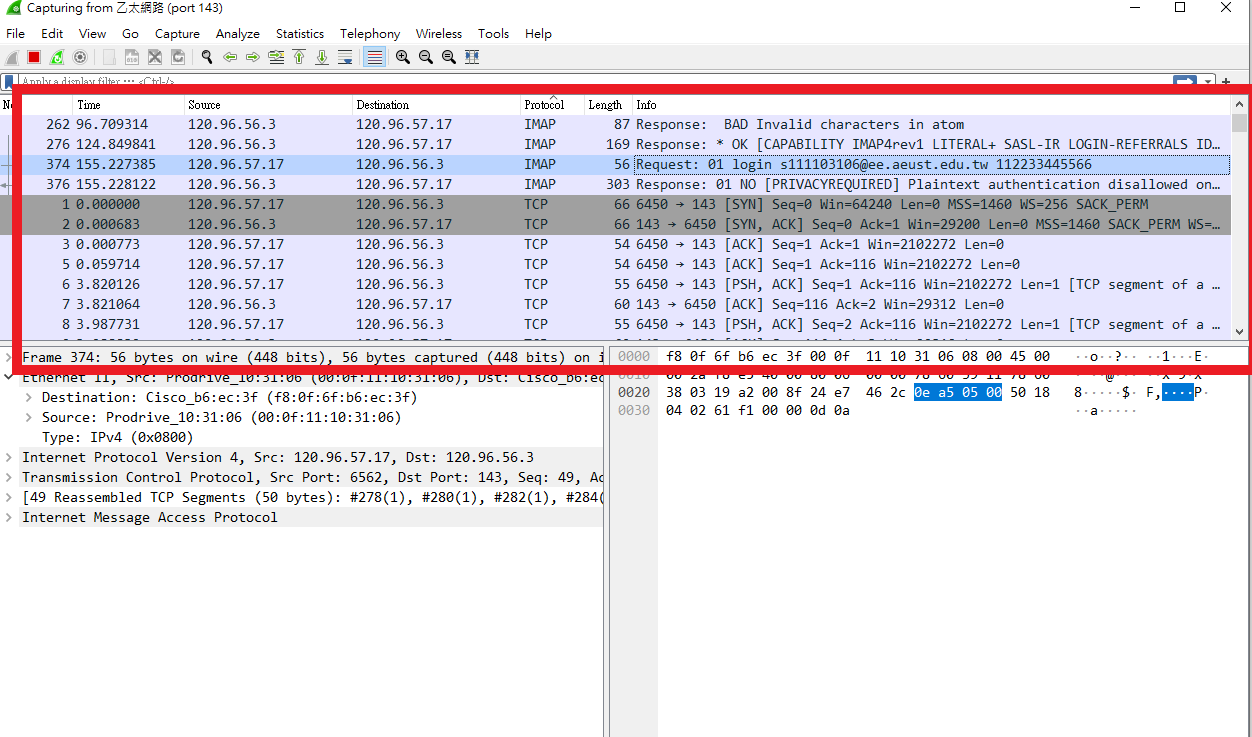The height and width of the screenshot is (737, 1252).
Task: Toggle packet list colorization button
Action: (375, 57)
